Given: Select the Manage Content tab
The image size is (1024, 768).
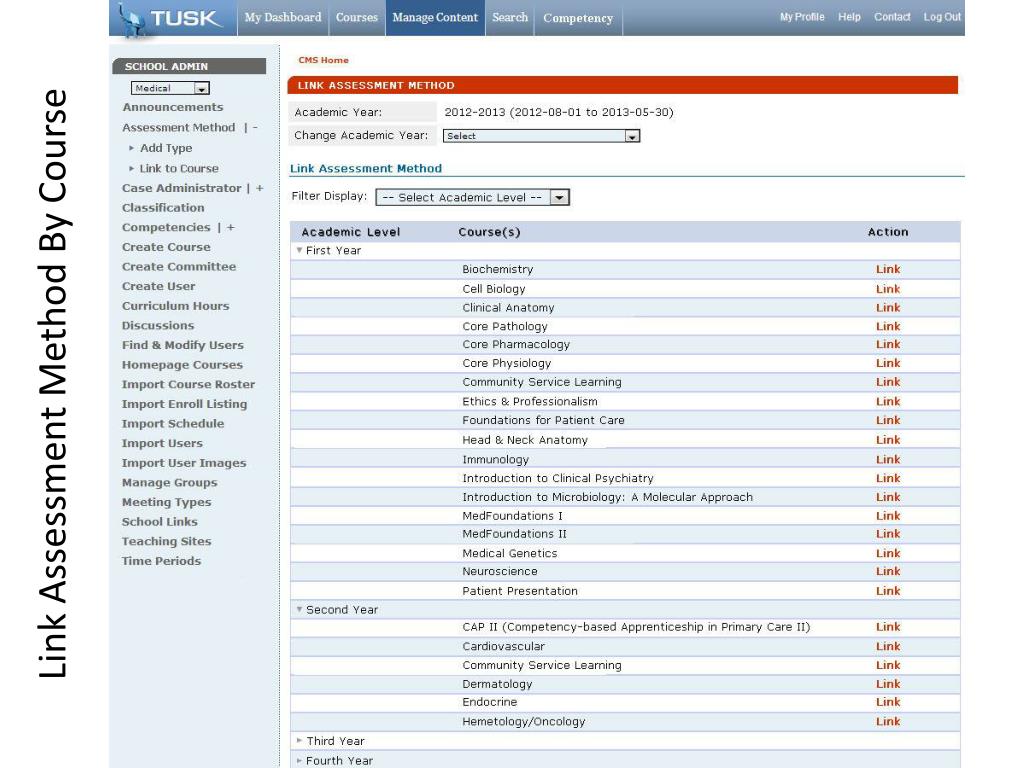Looking at the screenshot, I should (x=435, y=18).
